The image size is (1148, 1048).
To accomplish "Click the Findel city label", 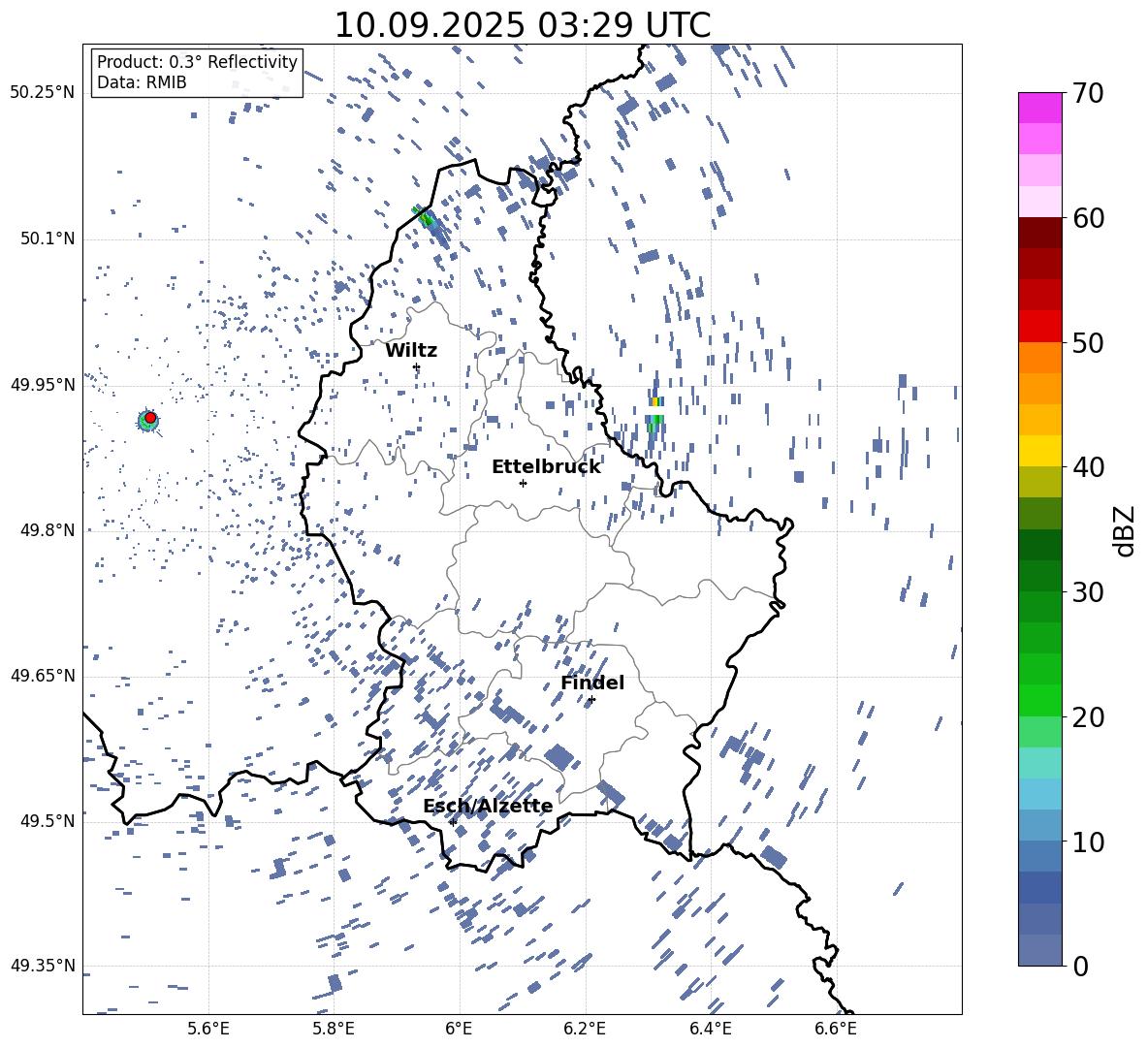I will pos(592,683).
